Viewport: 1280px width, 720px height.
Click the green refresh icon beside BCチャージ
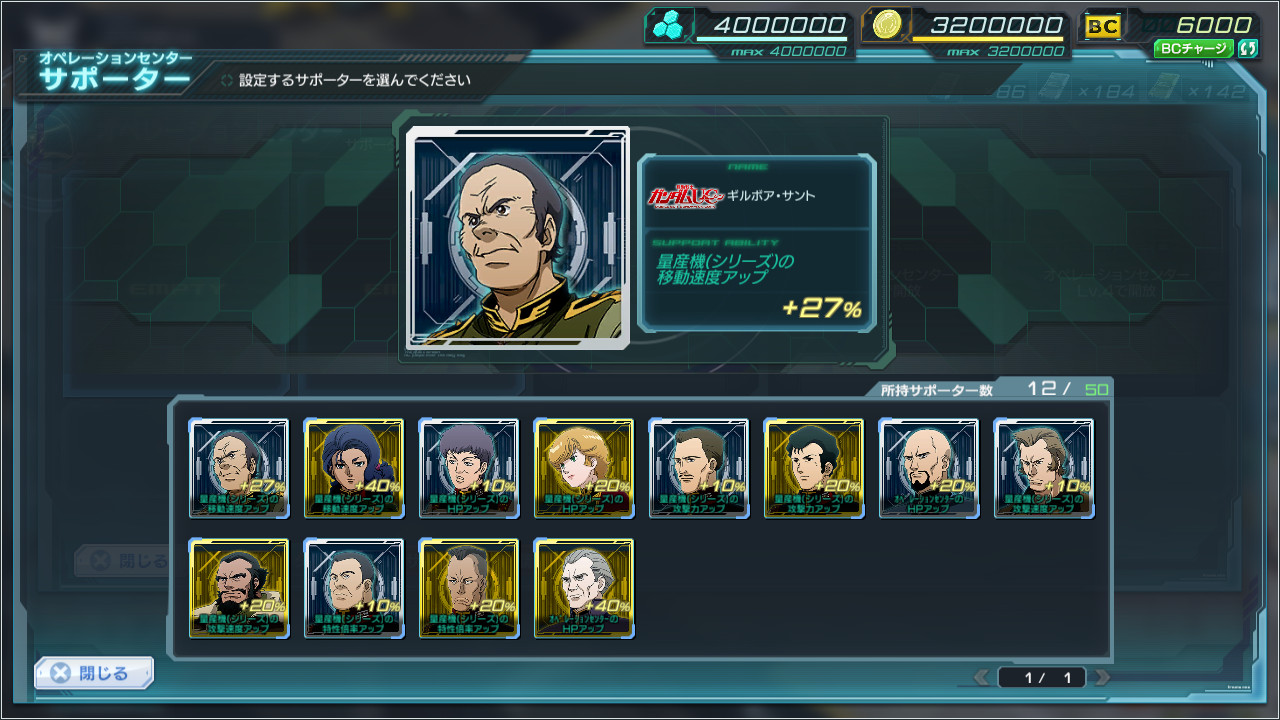pos(1247,48)
